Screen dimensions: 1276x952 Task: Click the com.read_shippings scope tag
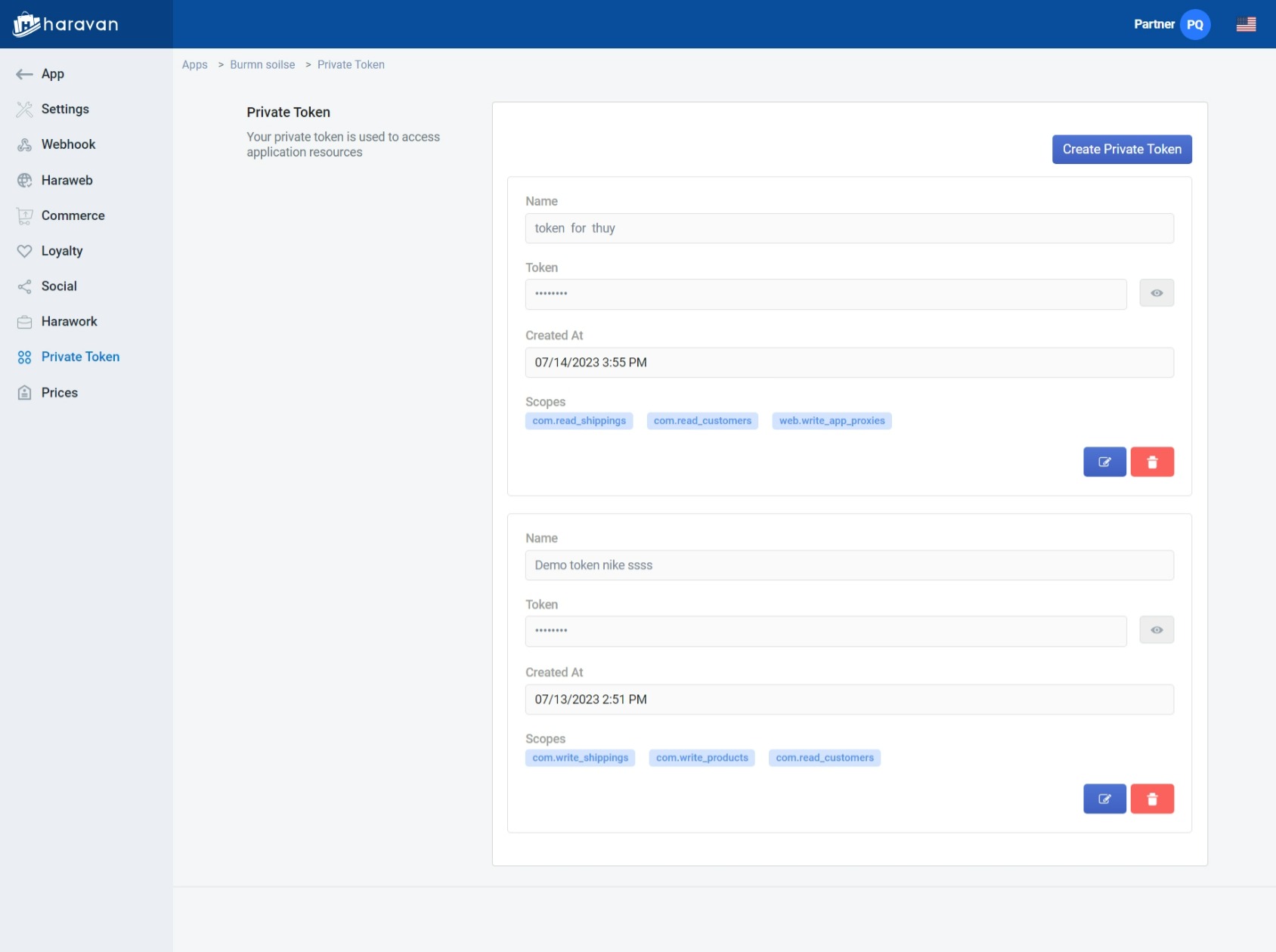(x=579, y=421)
